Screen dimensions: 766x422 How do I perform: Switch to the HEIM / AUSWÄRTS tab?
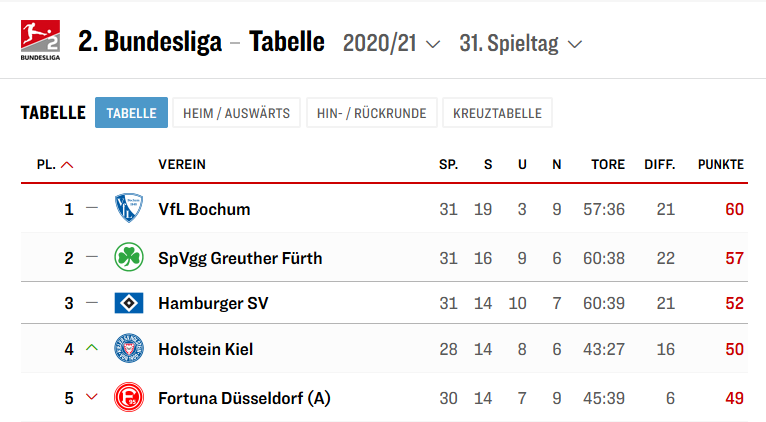pos(236,113)
